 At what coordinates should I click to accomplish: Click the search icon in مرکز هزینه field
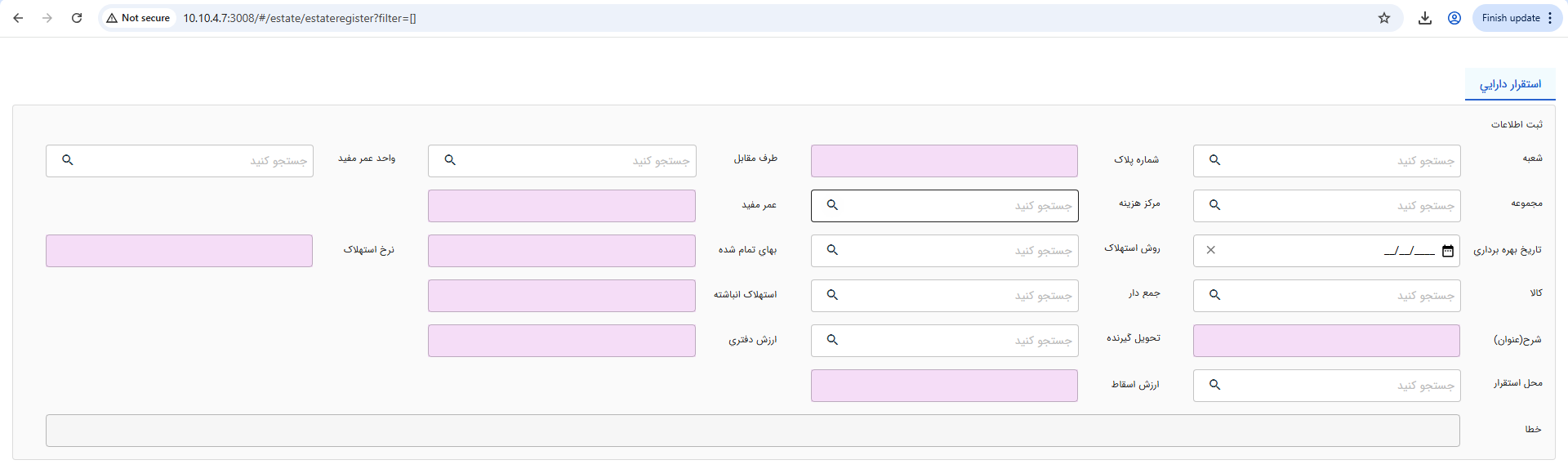point(832,205)
